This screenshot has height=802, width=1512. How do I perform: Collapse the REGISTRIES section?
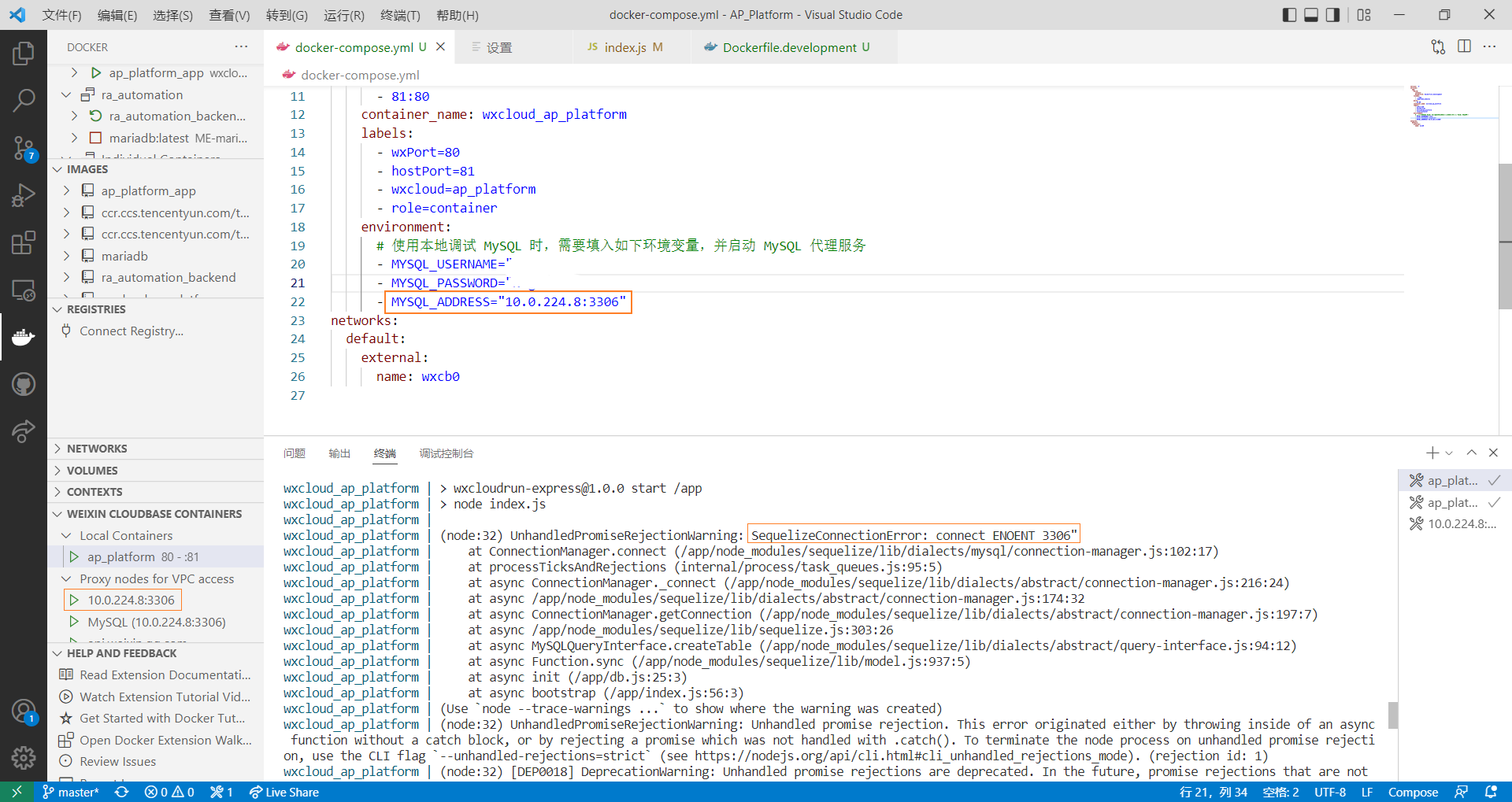(x=156, y=309)
